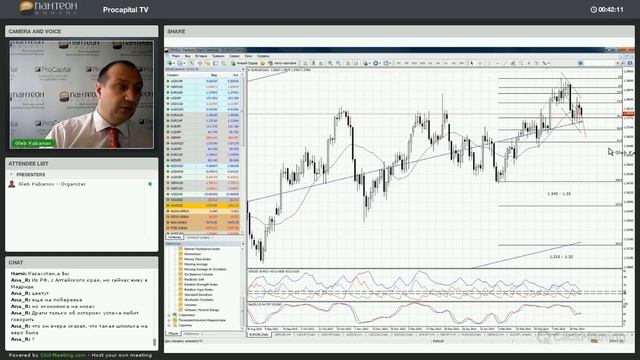Image resolution: width=640 pixels, height=360 pixels.
Task: Select the equidistant channel tool
Action: [x=513, y=63]
